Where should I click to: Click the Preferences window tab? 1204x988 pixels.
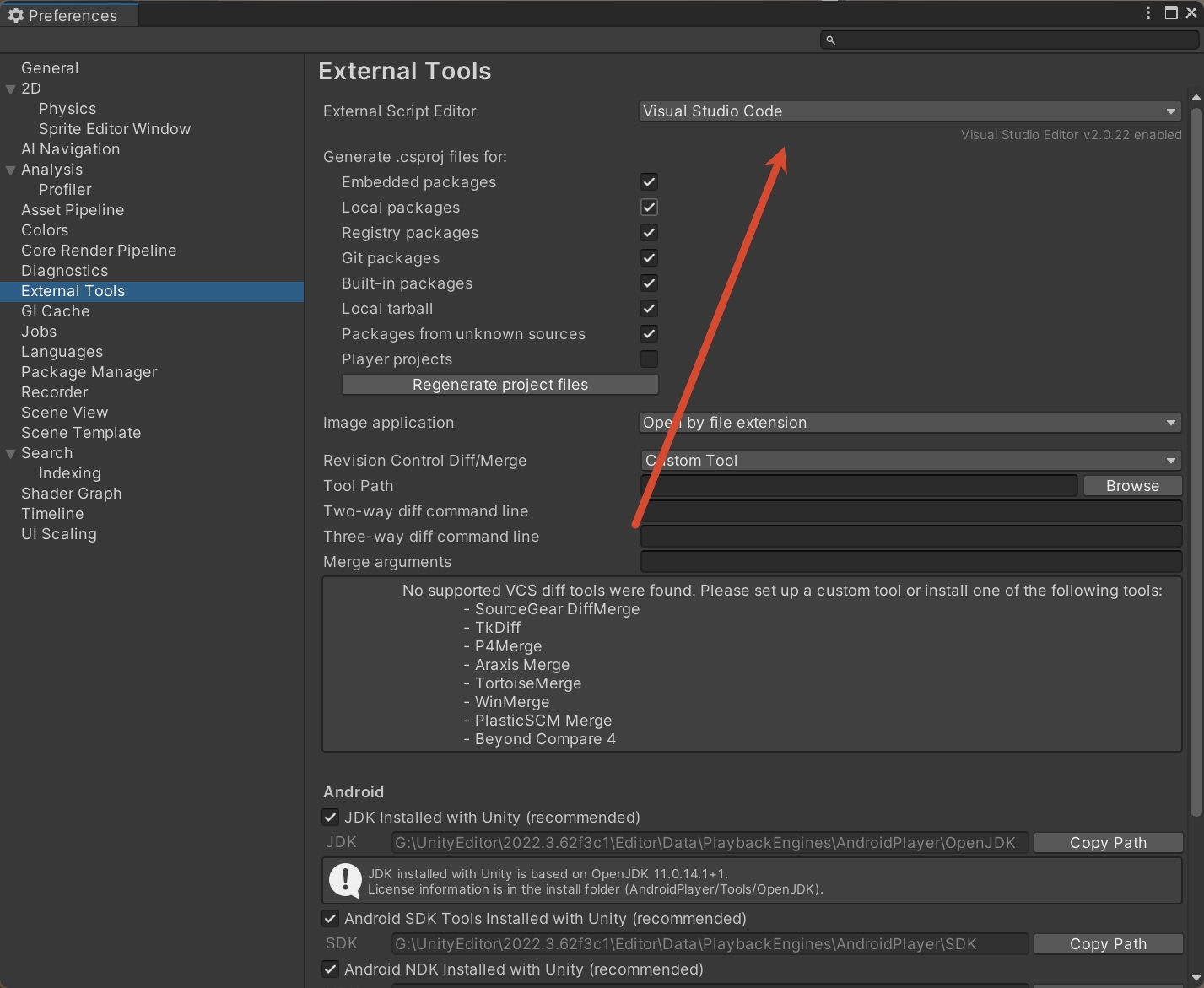[x=69, y=15]
